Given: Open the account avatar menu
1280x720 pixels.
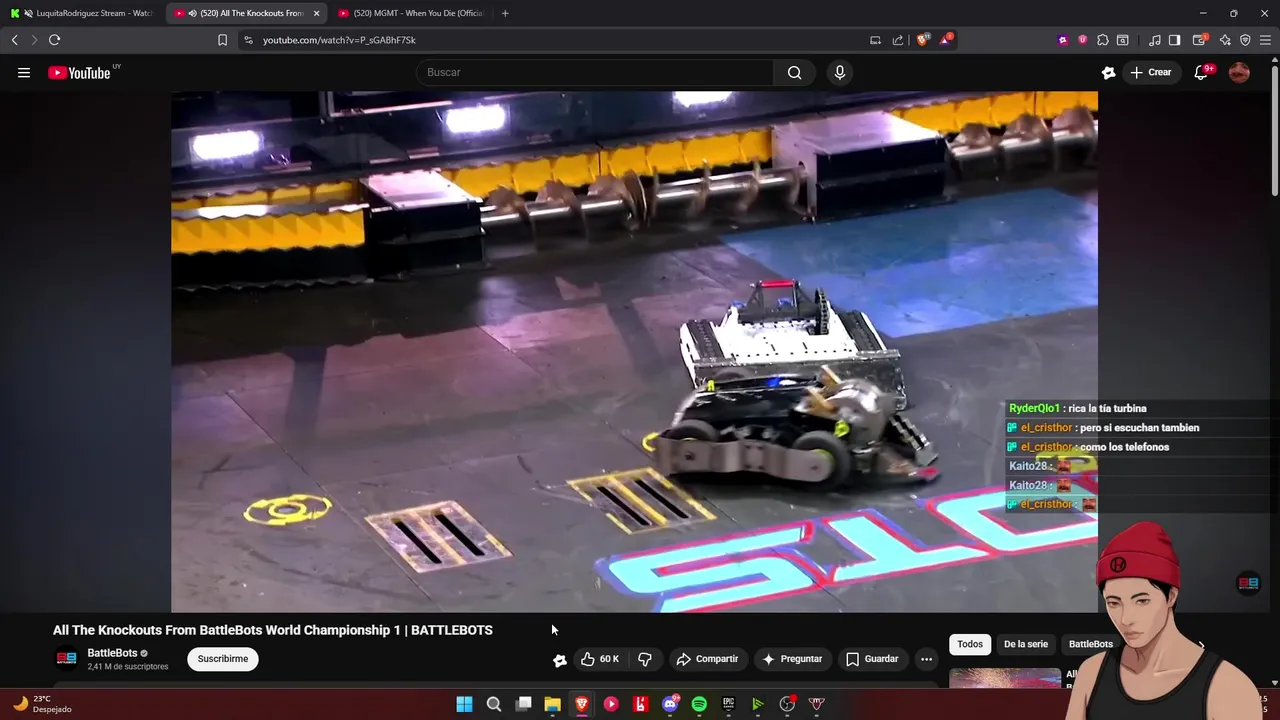Looking at the screenshot, I should click(x=1239, y=72).
